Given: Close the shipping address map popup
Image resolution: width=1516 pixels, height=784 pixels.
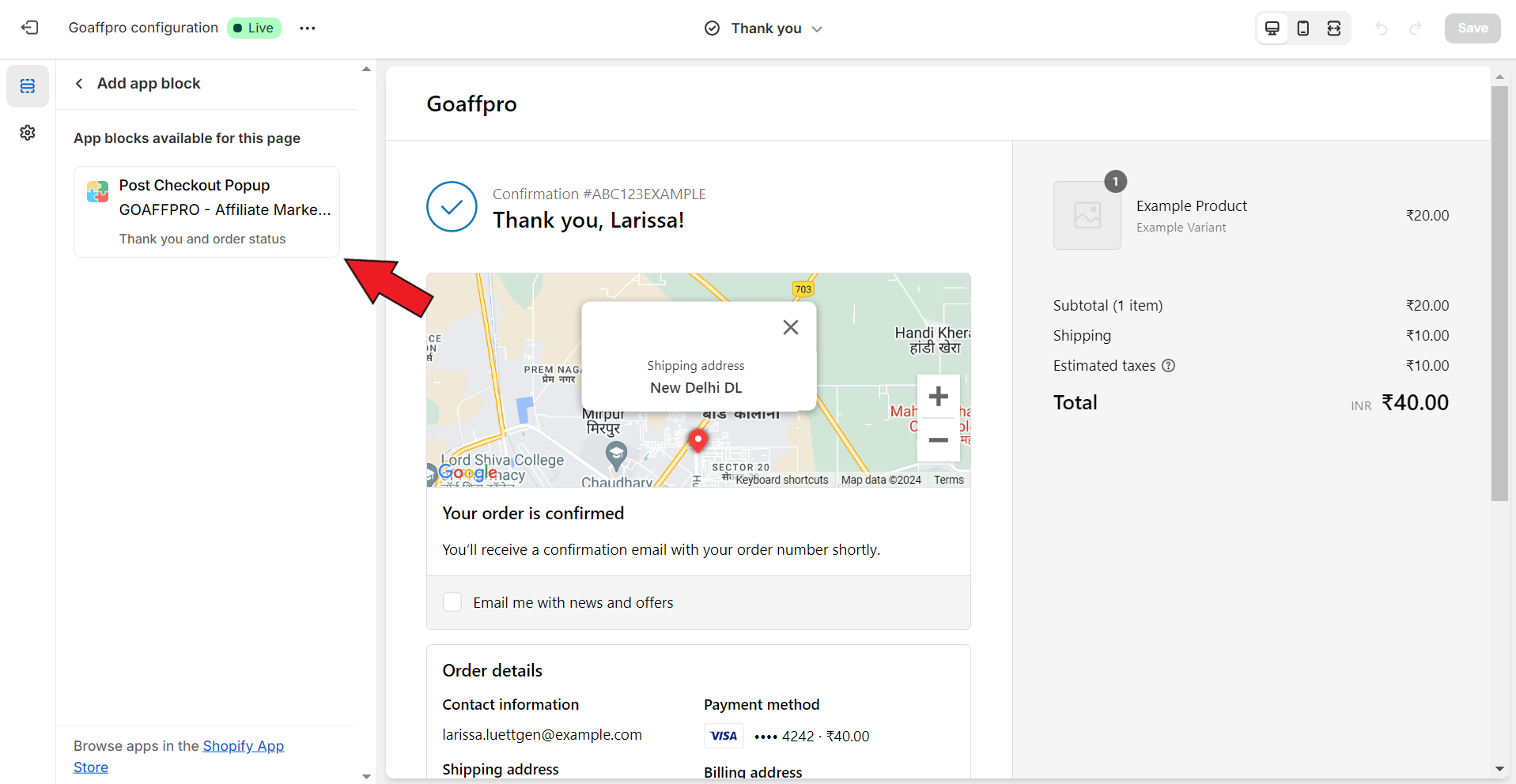Looking at the screenshot, I should click(790, 327).
